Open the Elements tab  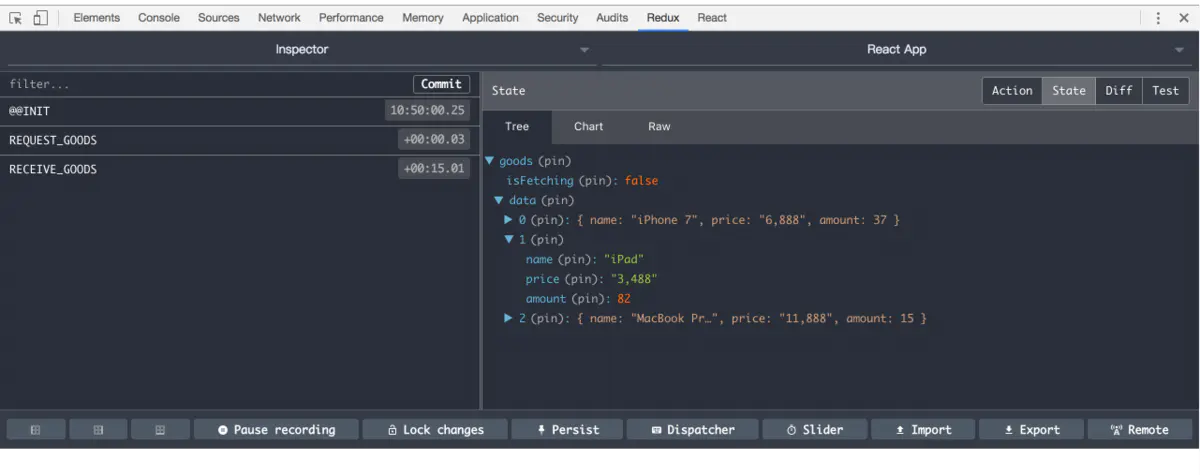point(97,18)
